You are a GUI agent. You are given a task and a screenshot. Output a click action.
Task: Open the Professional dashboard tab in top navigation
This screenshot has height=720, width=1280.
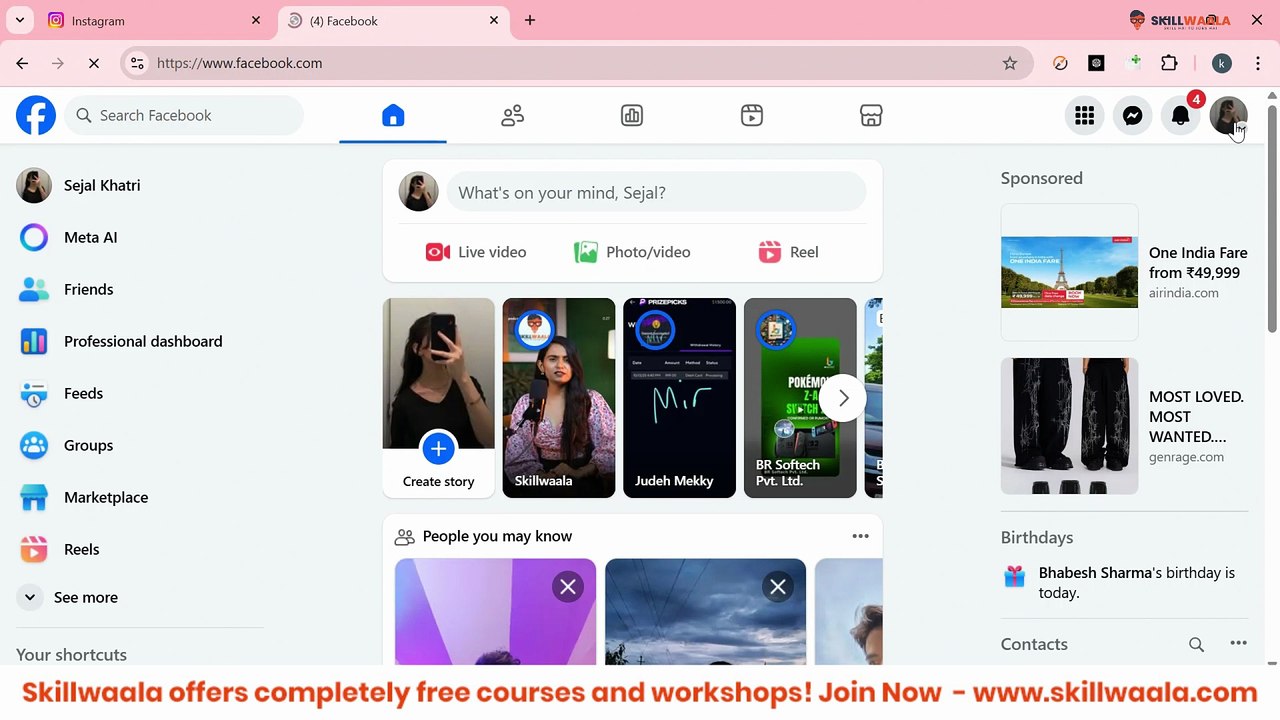(632, 116)
